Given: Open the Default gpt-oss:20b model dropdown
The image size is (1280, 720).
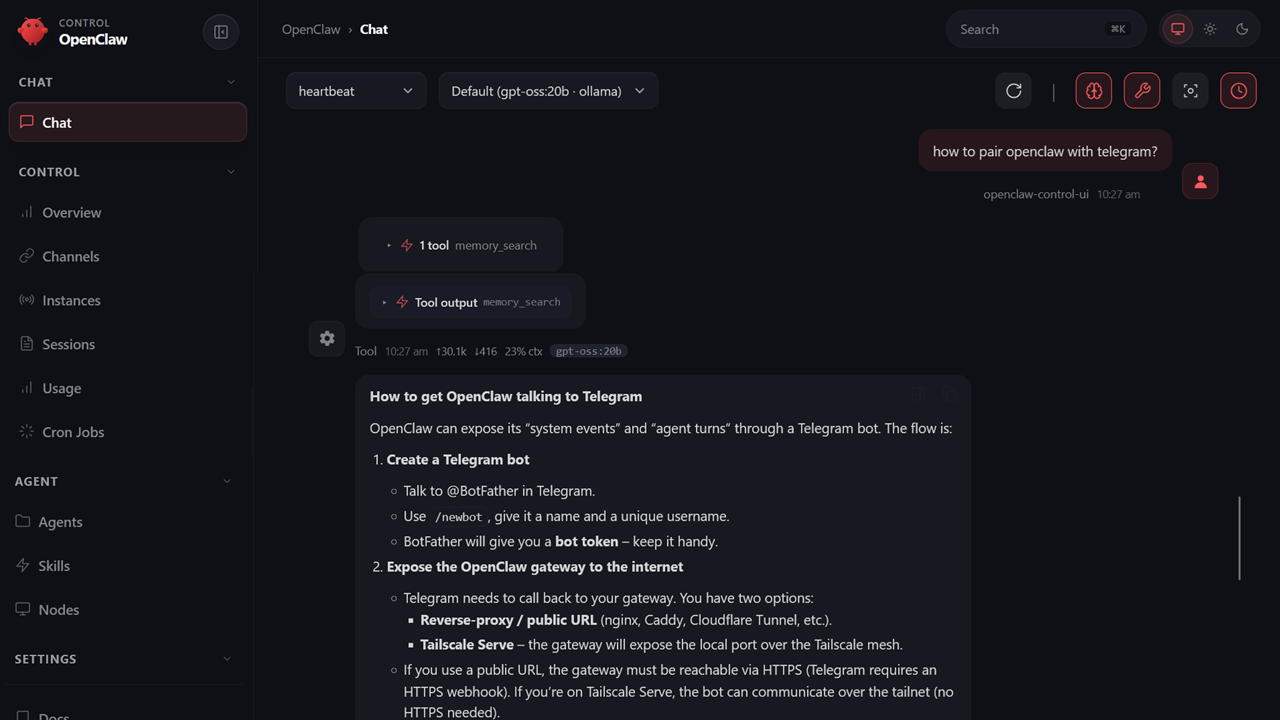Looking at the screenshot, I should (x=548, y=91).
